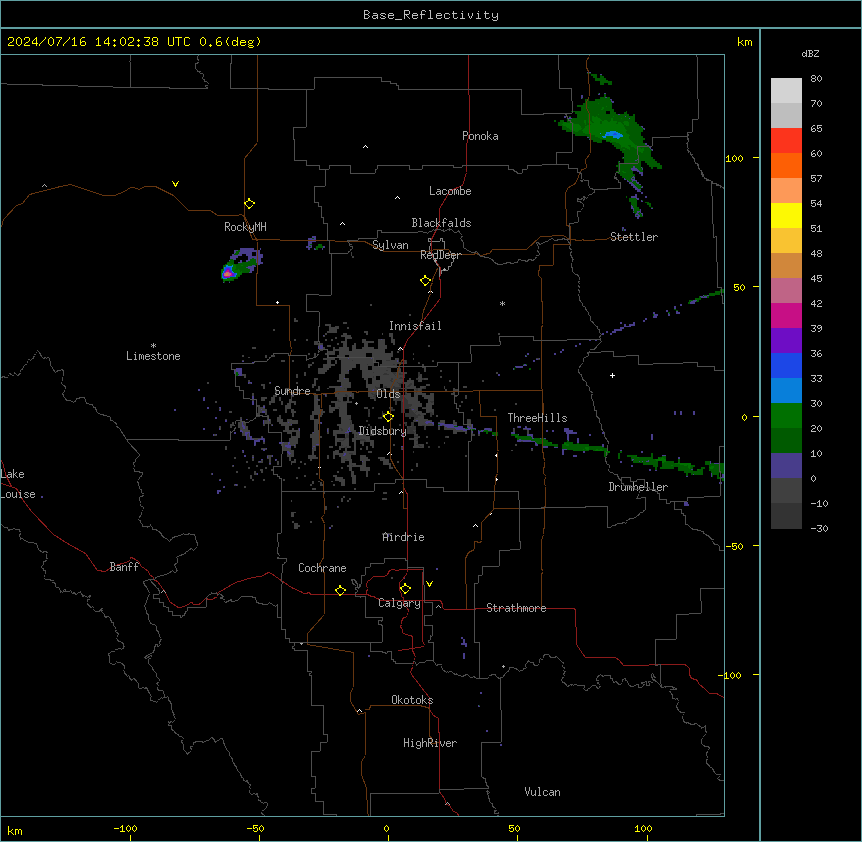Click the Limestone label
862x842 pixels.
153,356
